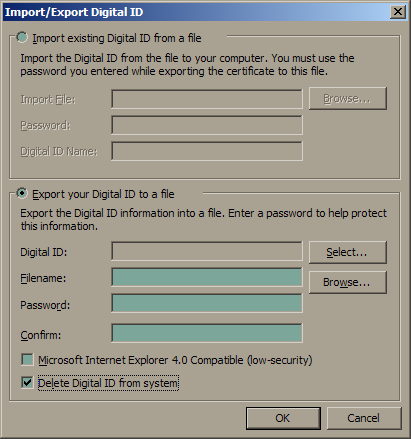Enable Microsoft Internet Explorer 4.0 Compatible checkbox
The height and width of the screenshot is (439, 411).
(27, 360)
